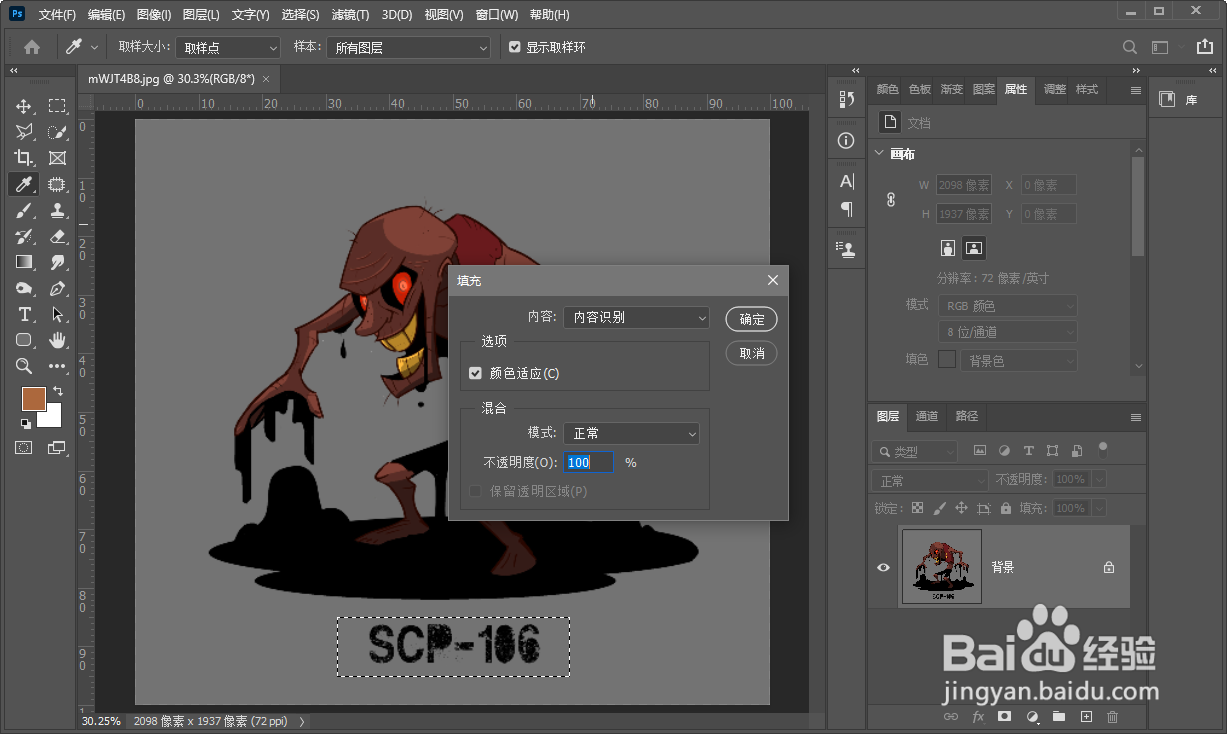
Task: Click the delete layer trash icon
Action: tap(1112, 716)
